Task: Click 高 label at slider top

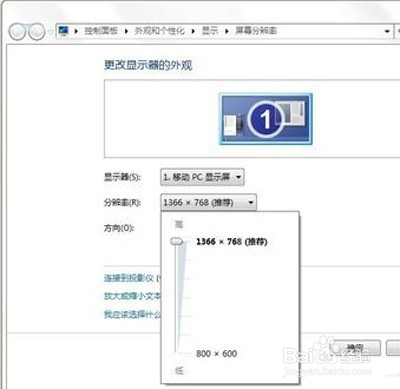Action: tap(179, 224)
